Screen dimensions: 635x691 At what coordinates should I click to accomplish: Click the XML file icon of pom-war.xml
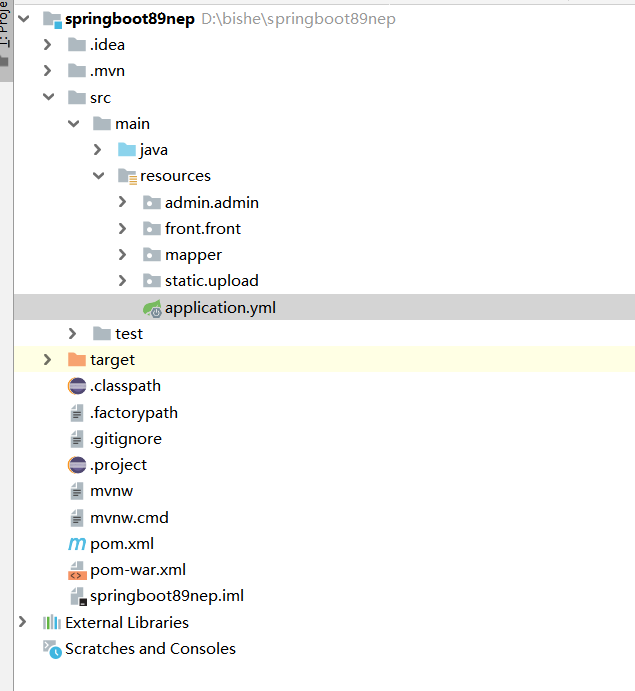pyautogui.click(x=77, y=570)
